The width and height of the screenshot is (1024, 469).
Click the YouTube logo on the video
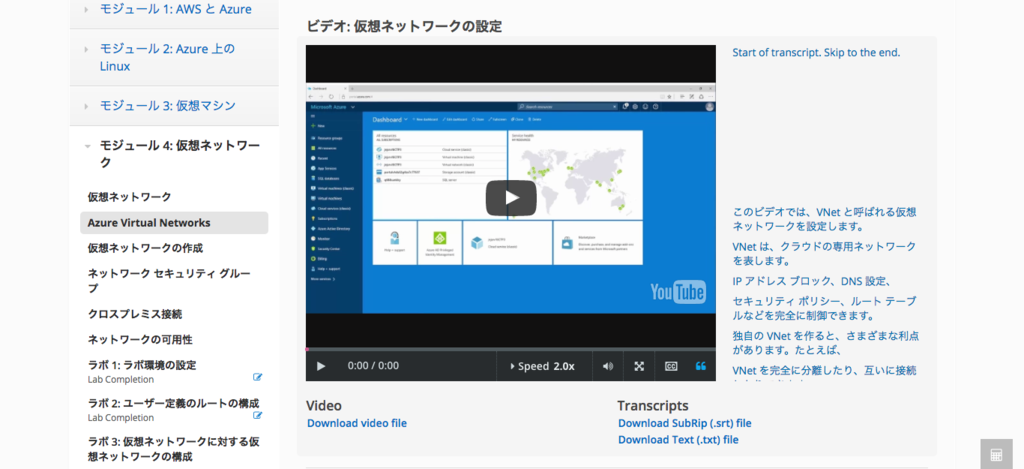coord(678,292)
